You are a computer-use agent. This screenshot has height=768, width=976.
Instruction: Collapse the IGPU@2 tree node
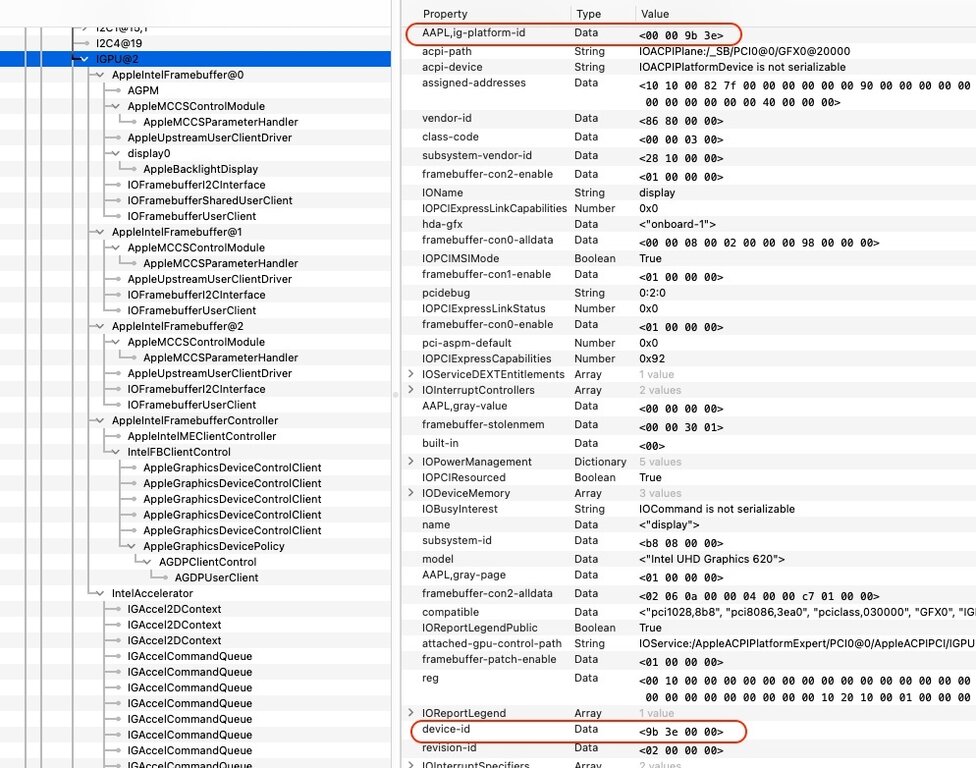coord(85,59)
